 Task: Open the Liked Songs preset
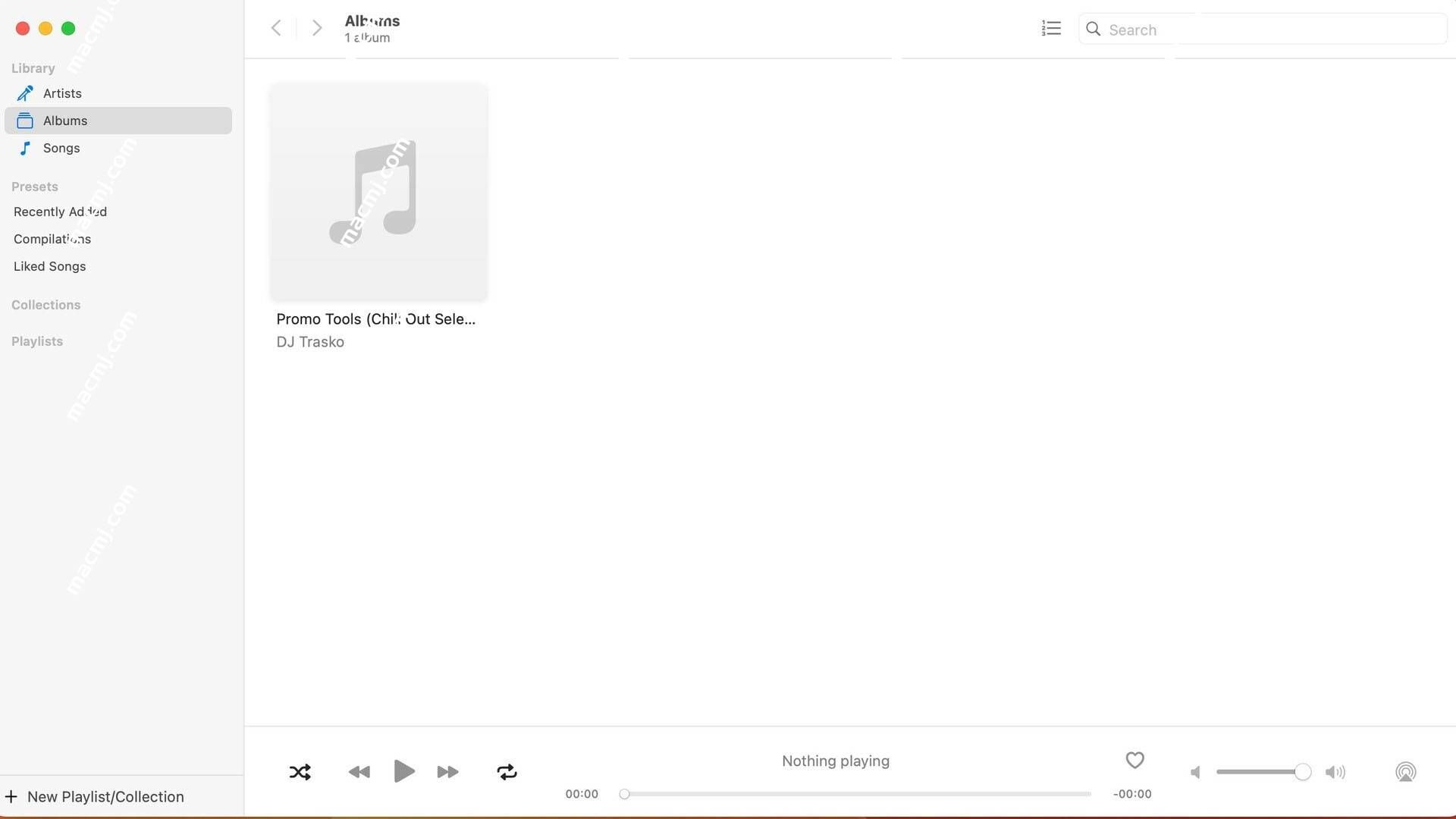click(49, 266)
